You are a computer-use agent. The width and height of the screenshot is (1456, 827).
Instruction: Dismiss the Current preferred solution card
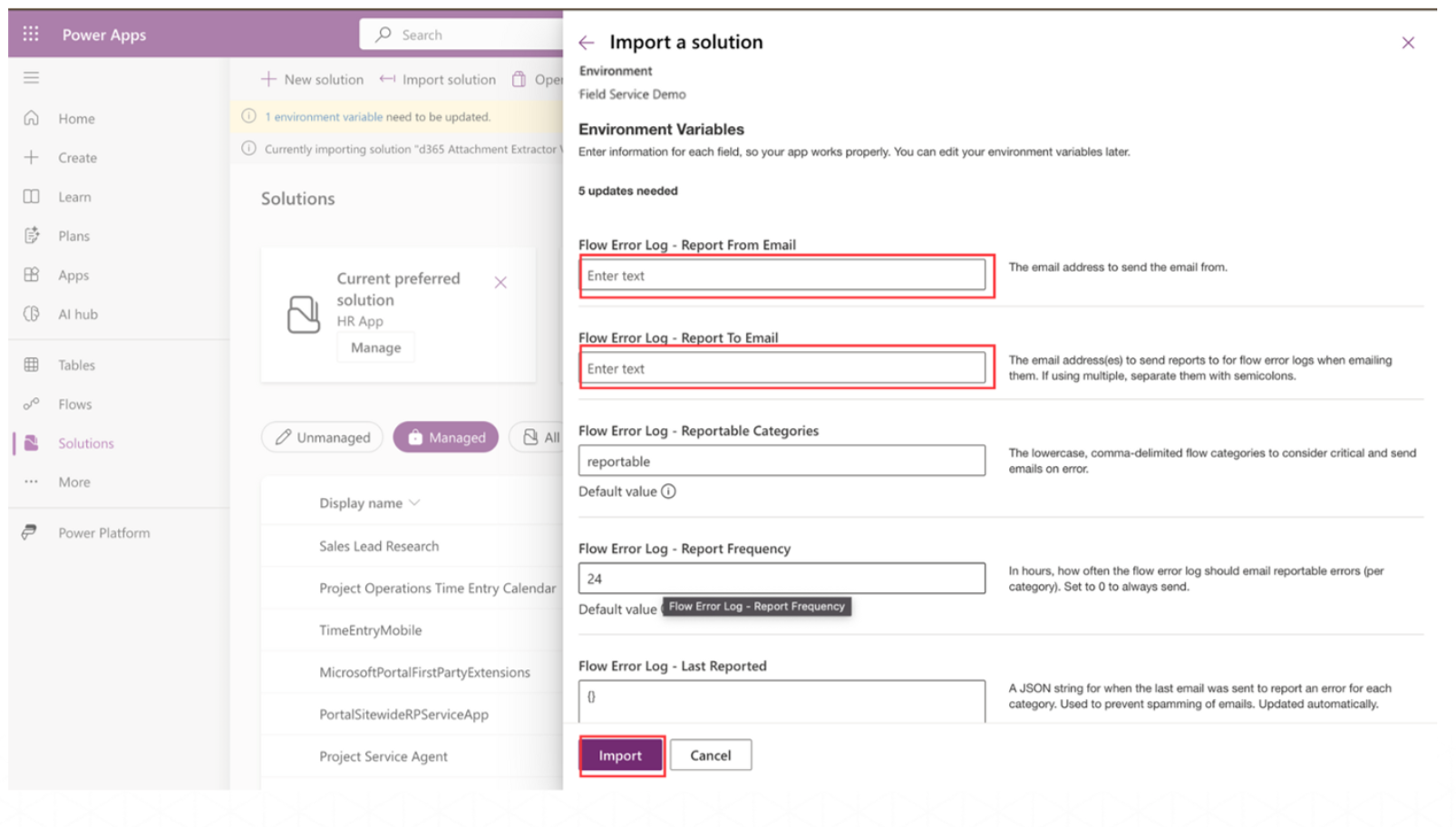[x=500, y=283]
